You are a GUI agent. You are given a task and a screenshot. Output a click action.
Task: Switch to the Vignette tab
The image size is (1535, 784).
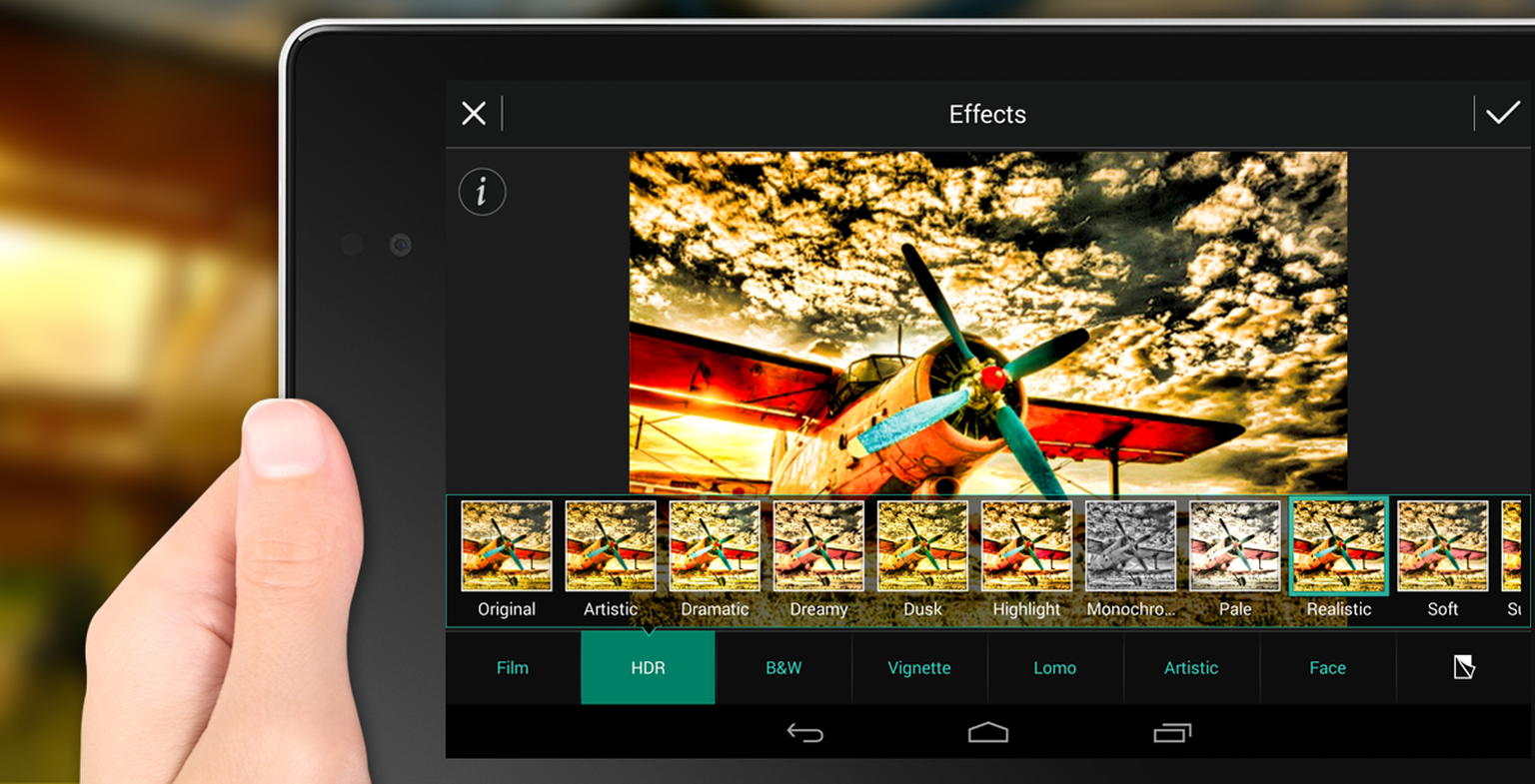pyautogui.click(x=919, y=667)
